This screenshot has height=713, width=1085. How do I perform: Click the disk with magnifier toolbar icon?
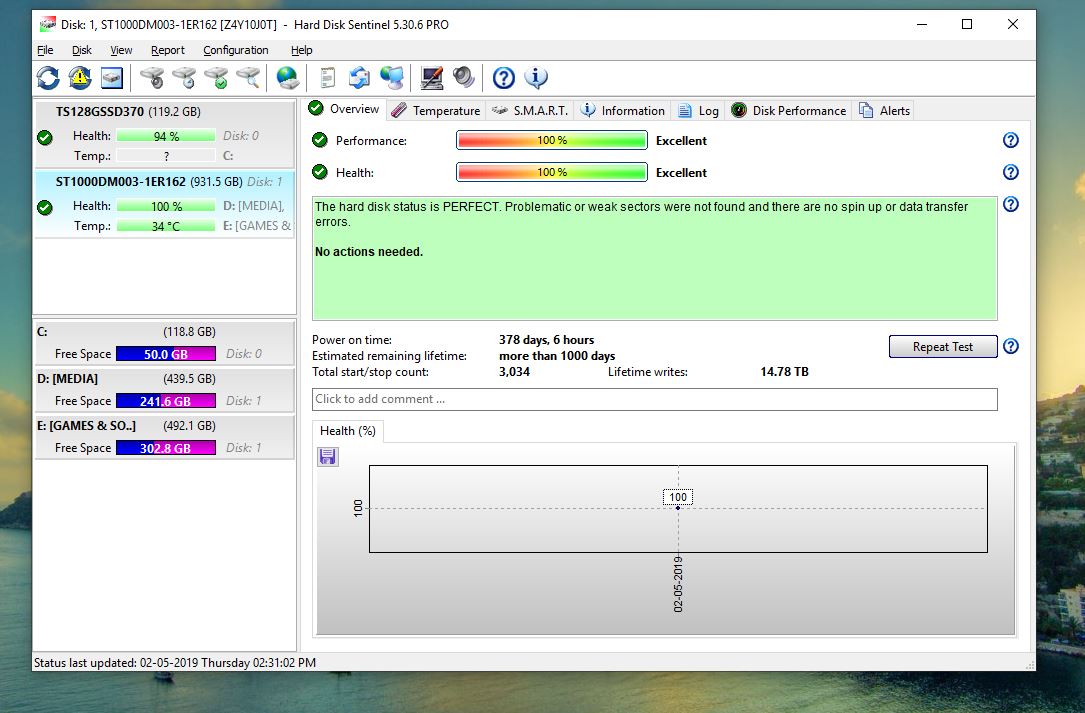pyautogui.click(x=248, y=77)
